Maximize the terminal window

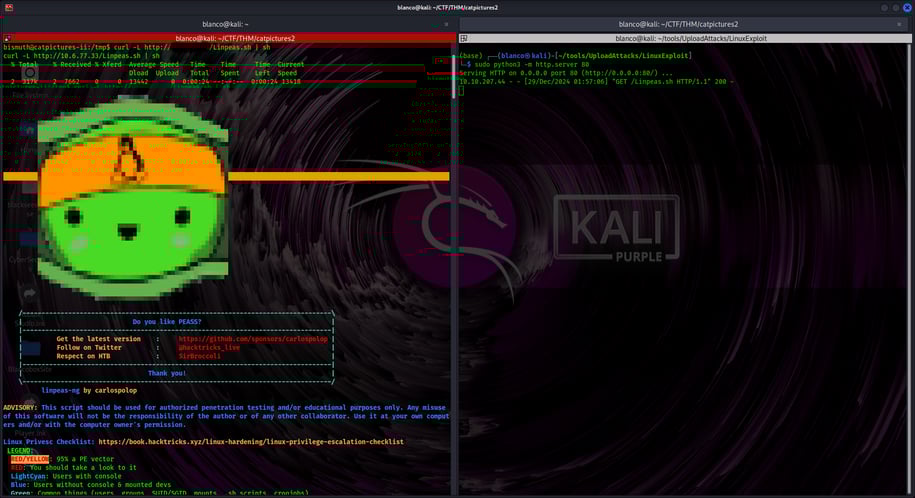896,8
